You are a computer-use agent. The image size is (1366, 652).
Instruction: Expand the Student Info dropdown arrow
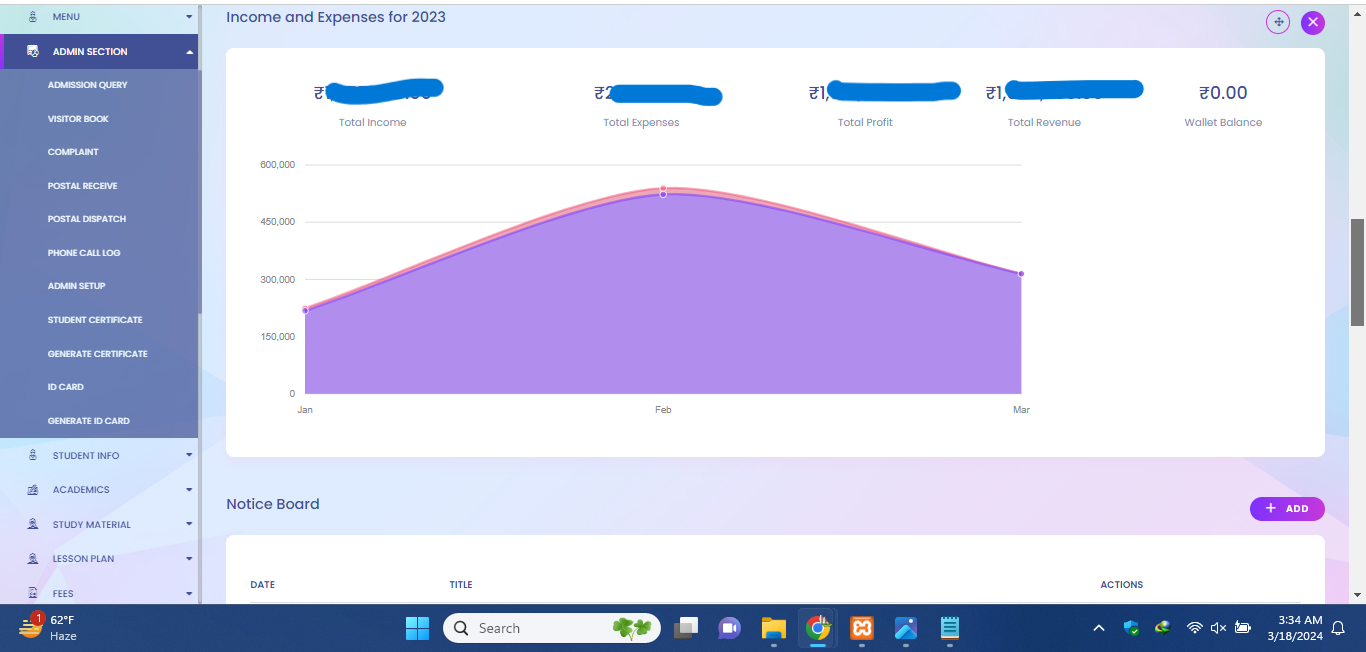pos(189,455)
